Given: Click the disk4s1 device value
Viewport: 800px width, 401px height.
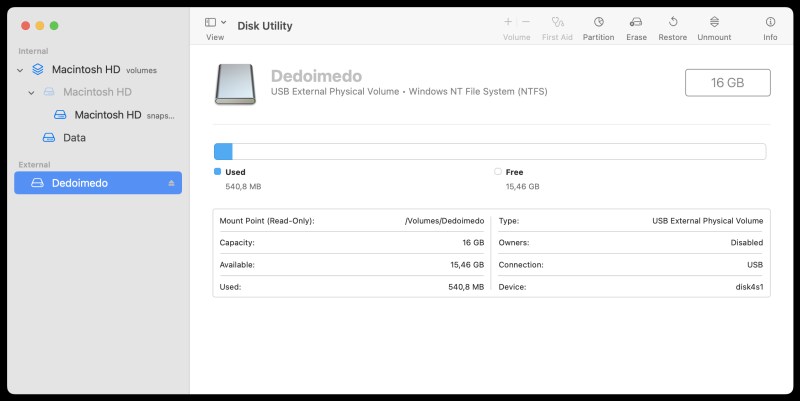Looking at the screenshot, I should click(x=749, y=287).
